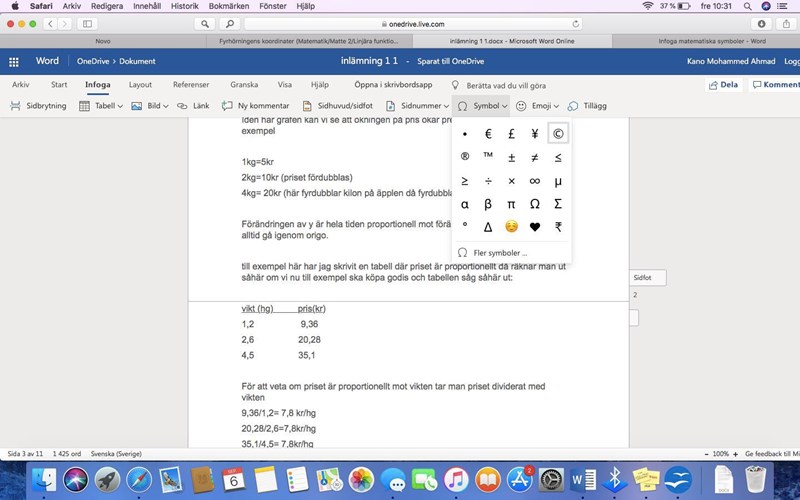800x500 pixels.
Task: Open Fler symboler more symbols option
Action: click(x=499, y=253)
